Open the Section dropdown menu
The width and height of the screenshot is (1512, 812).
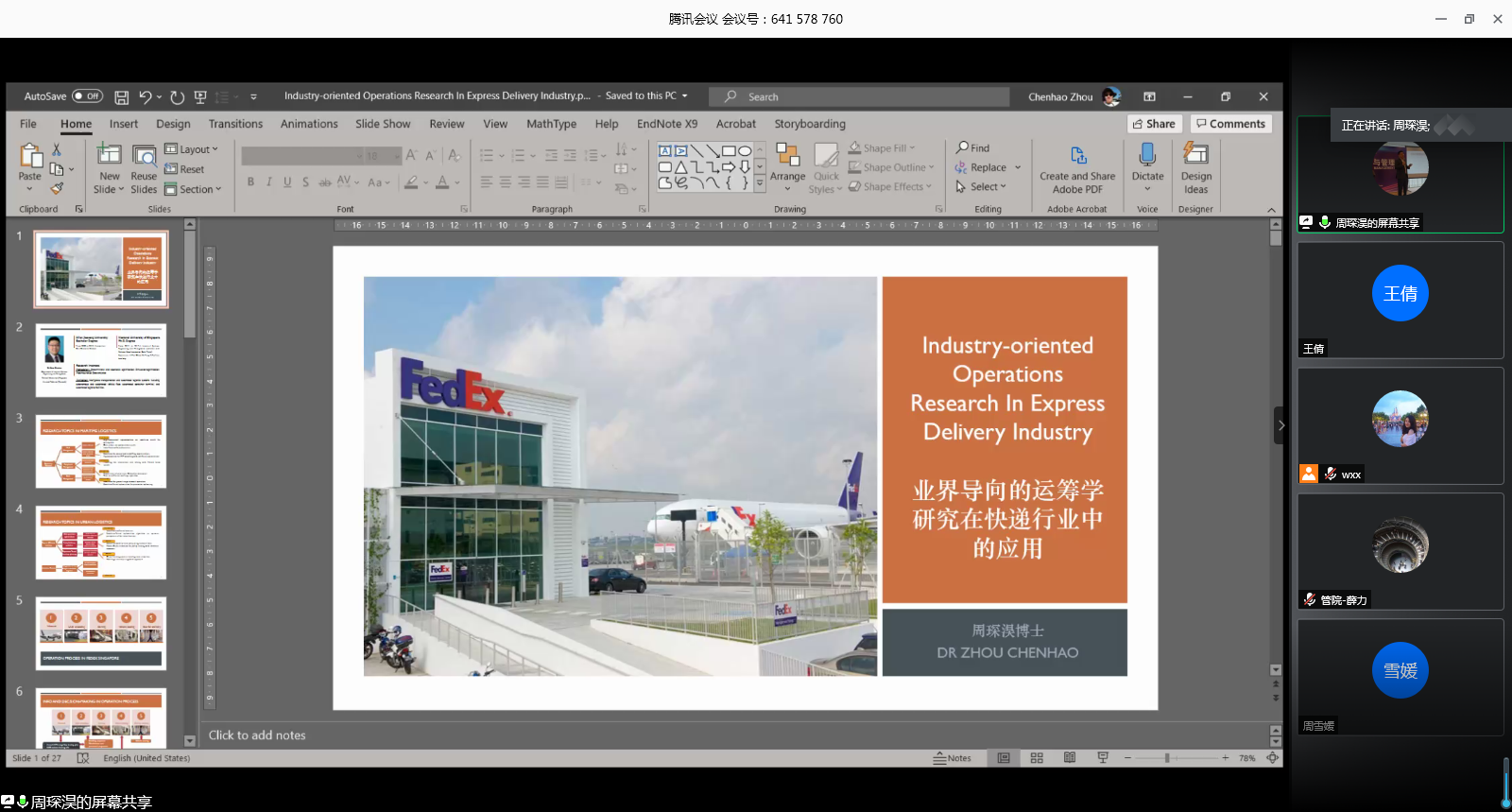pos(194,189)
